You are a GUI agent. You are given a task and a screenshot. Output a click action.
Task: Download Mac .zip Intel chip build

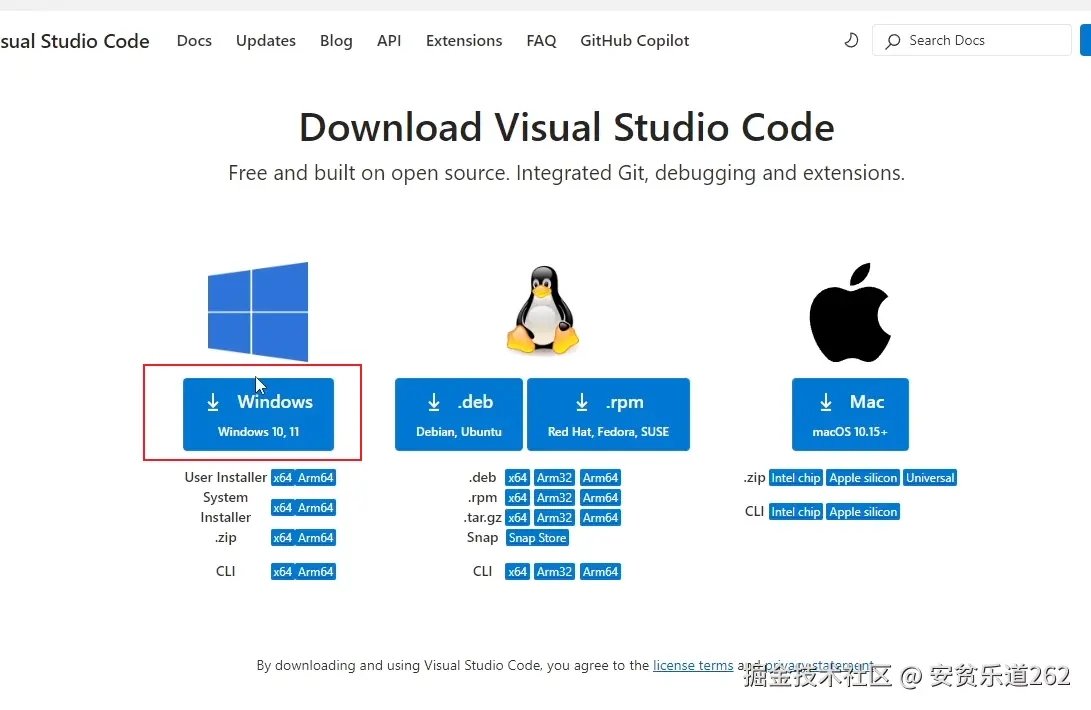(x=796, y=478)
